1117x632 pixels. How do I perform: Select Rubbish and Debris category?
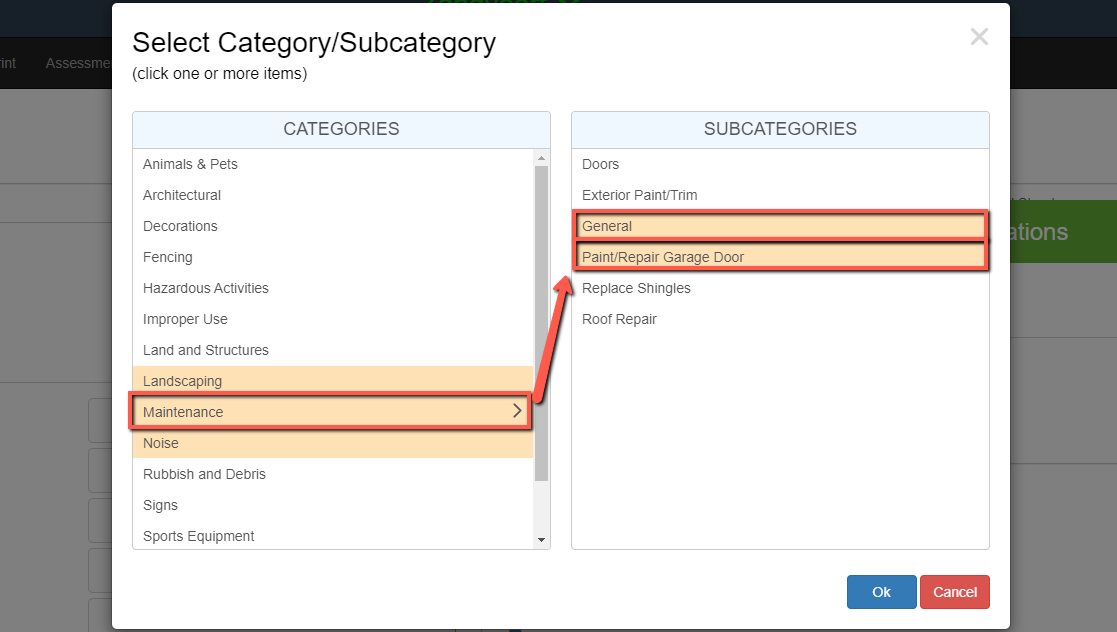tap(204, 474)
